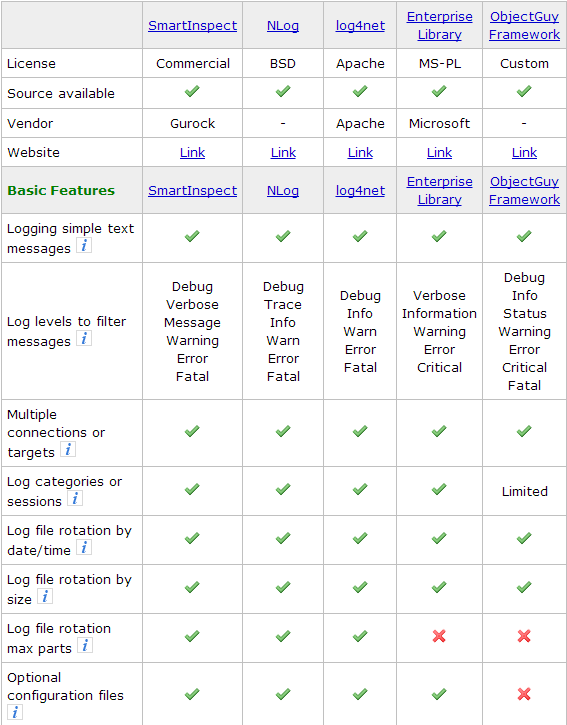
Task: Visit log4net website Link
Action: [360, 153]
